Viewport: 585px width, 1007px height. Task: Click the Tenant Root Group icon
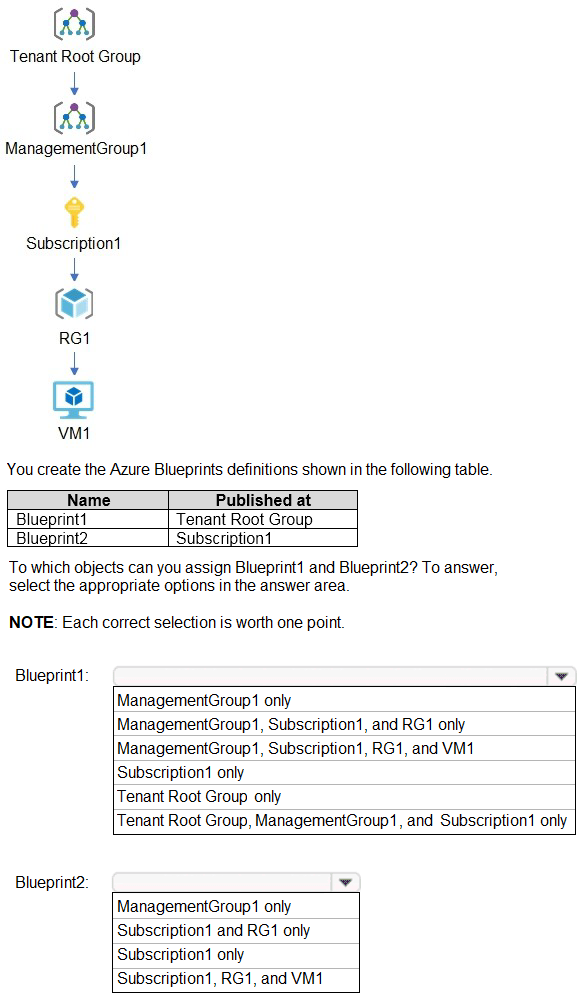[74, 24]
